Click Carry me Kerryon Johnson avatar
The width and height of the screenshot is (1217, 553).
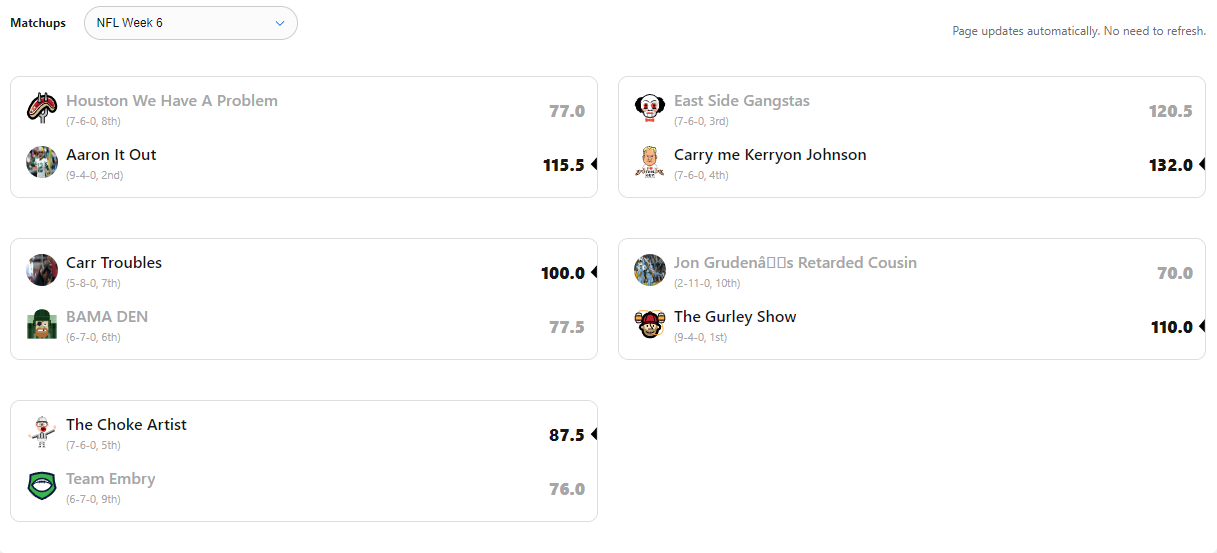point(650,162)
